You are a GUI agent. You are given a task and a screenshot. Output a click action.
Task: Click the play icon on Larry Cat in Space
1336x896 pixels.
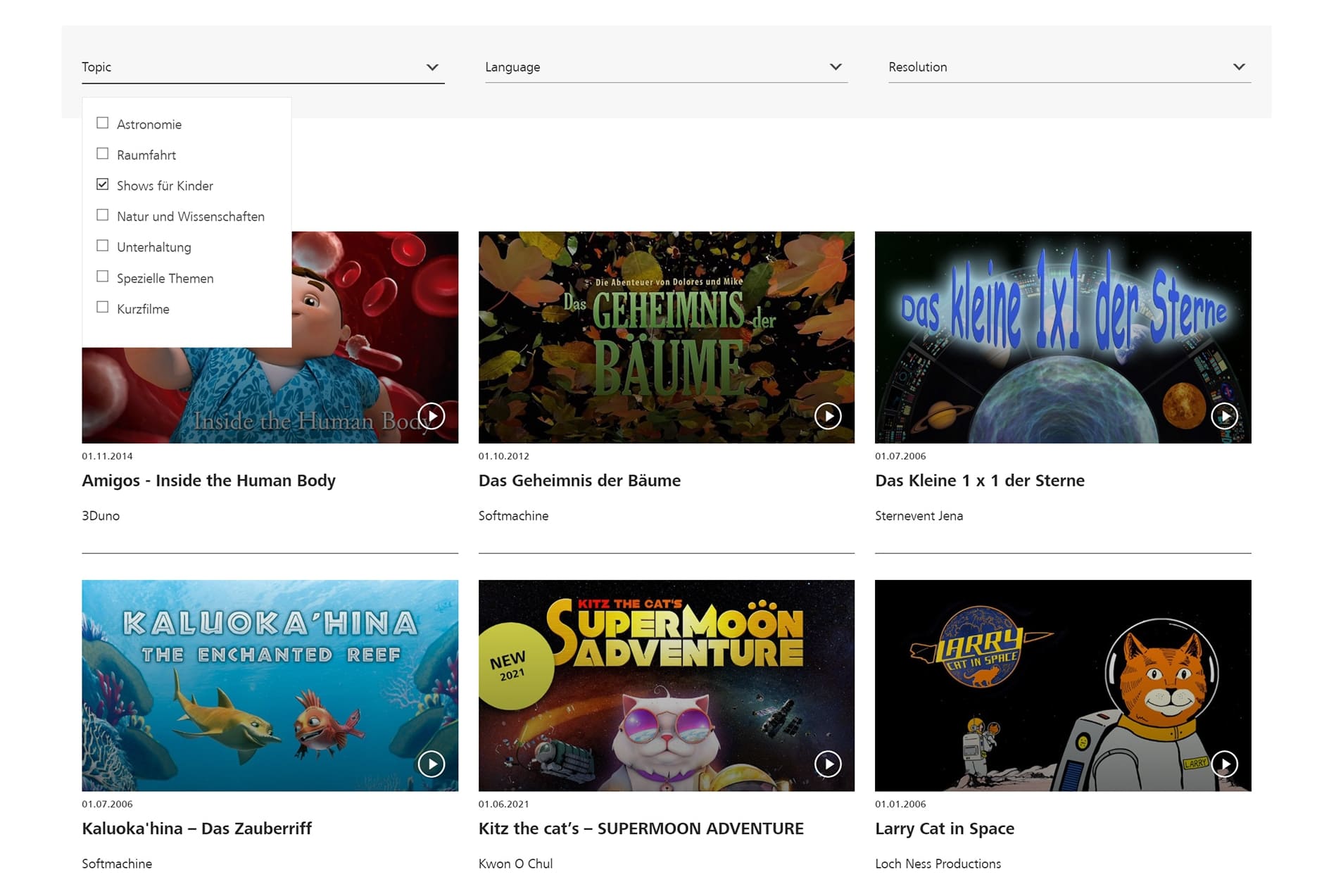tap(1225, 764)
